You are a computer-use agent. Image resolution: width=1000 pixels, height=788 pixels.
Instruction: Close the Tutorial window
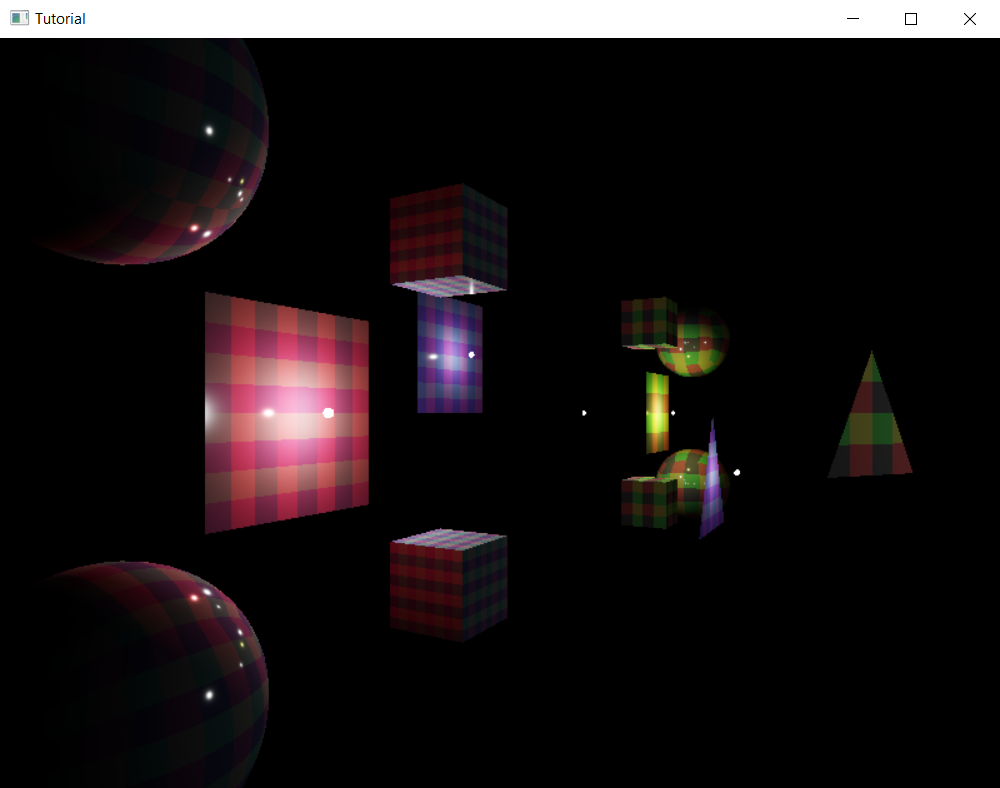(969, 18)
